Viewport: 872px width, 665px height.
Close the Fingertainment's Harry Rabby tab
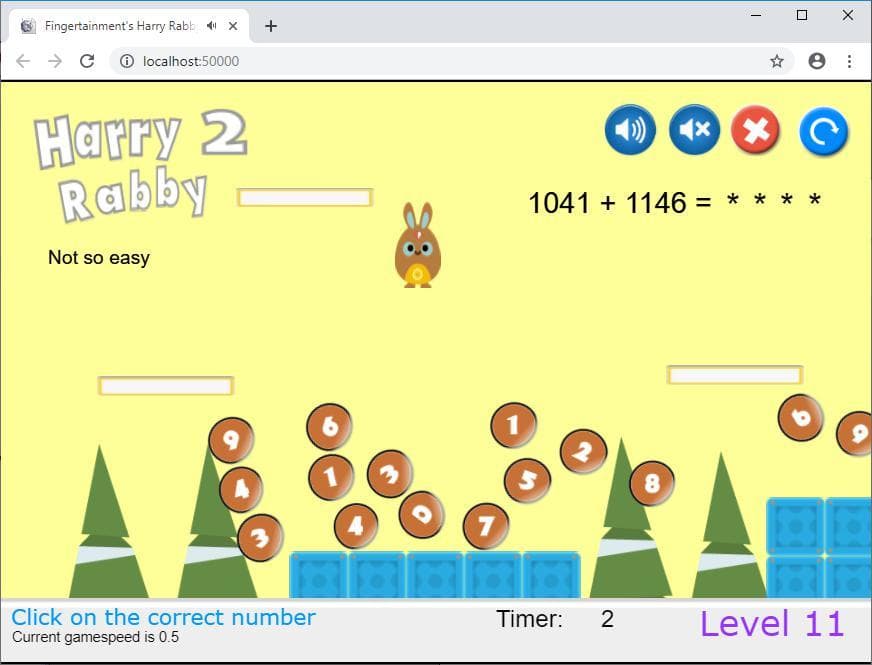click(233, 26)
